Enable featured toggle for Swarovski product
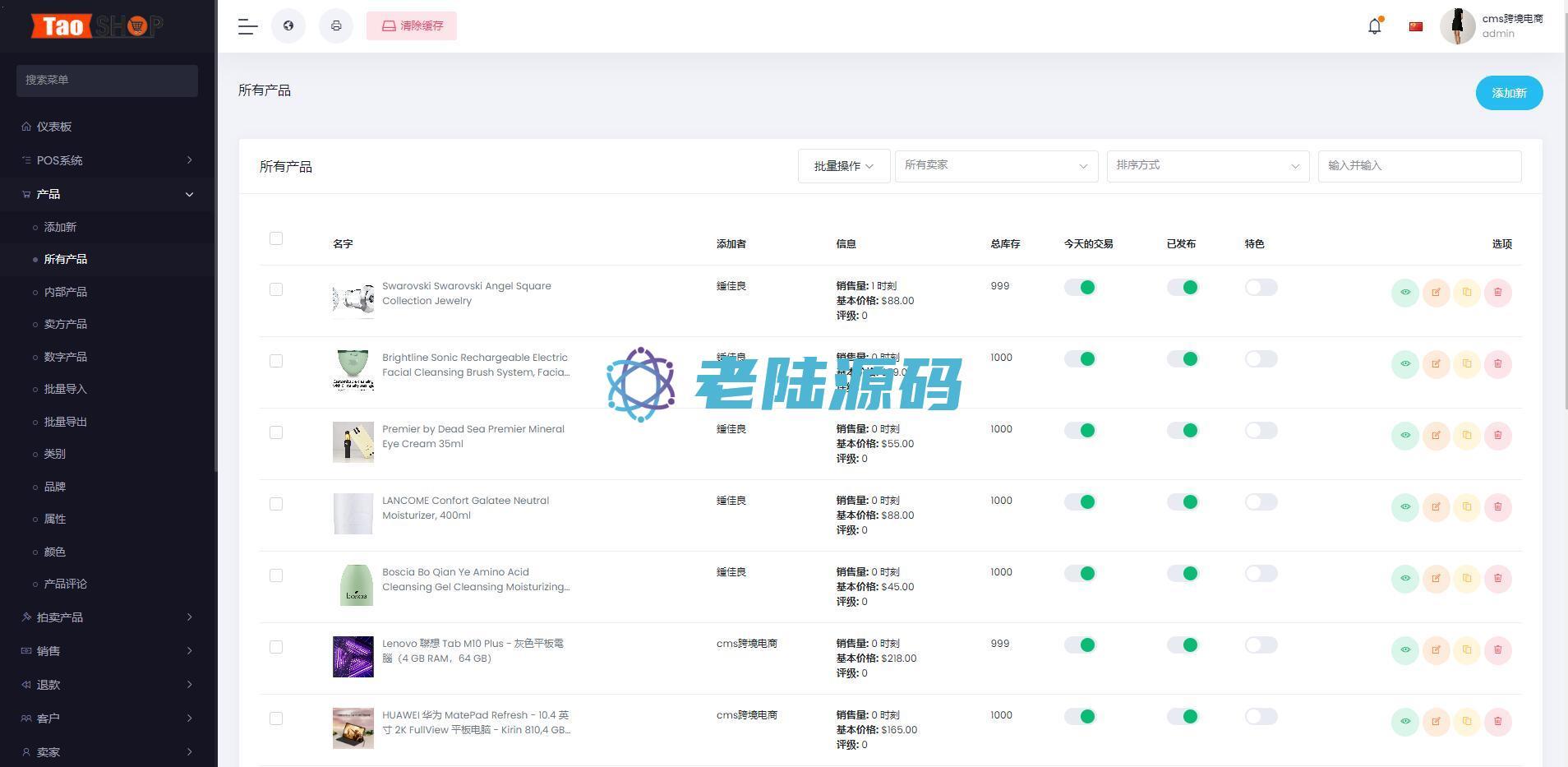The width and height of the screenshot is (1568, 767). pos(1261,288)
